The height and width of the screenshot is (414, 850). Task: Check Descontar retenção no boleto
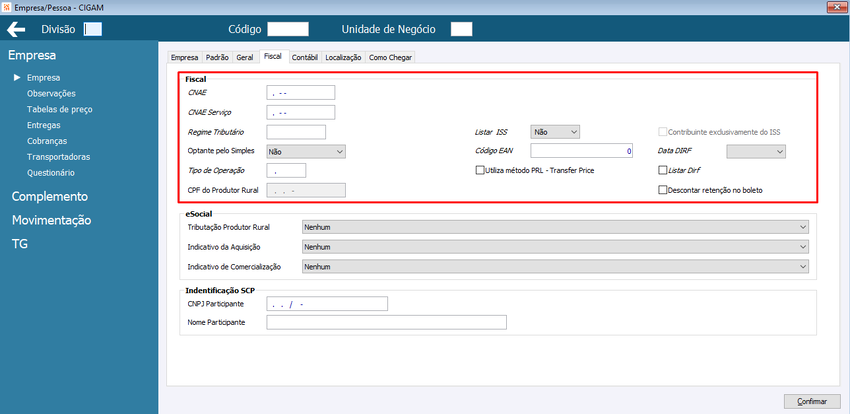click(662, 190)
